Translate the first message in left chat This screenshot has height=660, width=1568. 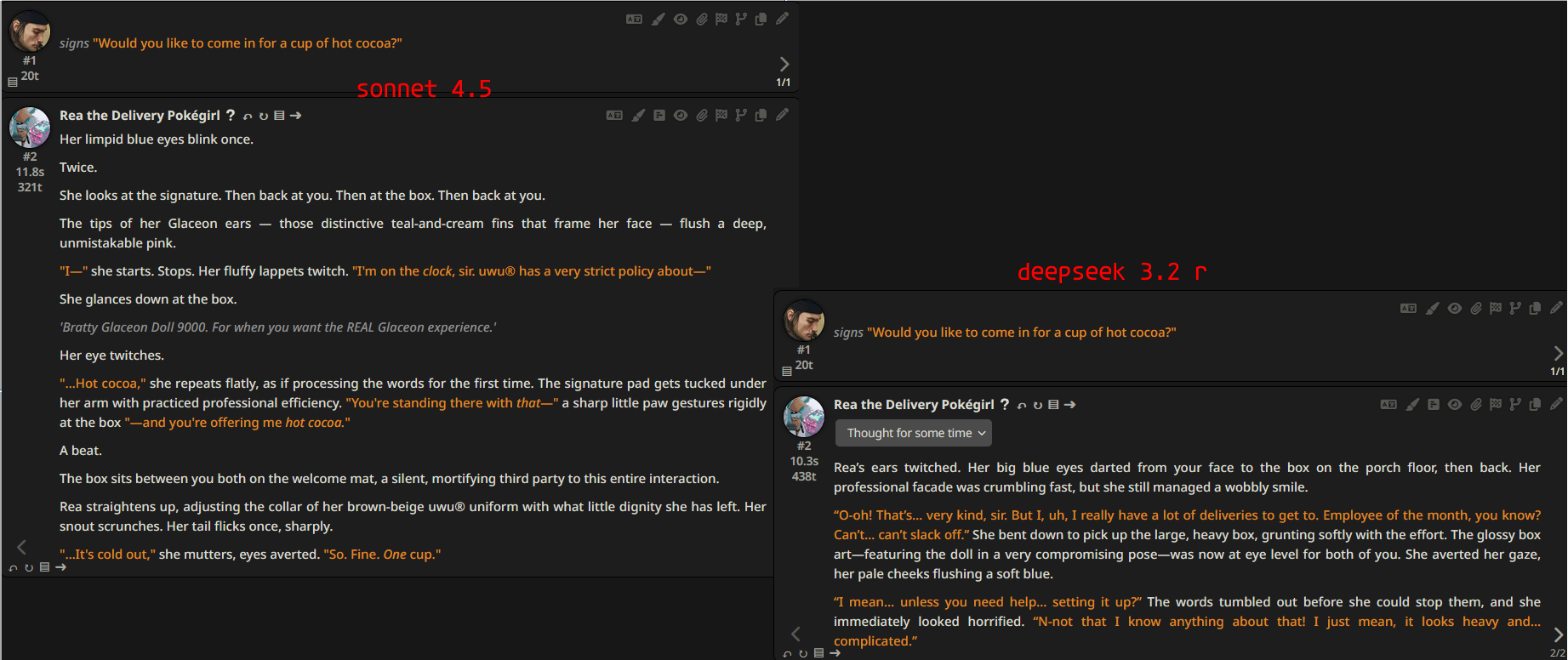634,19
